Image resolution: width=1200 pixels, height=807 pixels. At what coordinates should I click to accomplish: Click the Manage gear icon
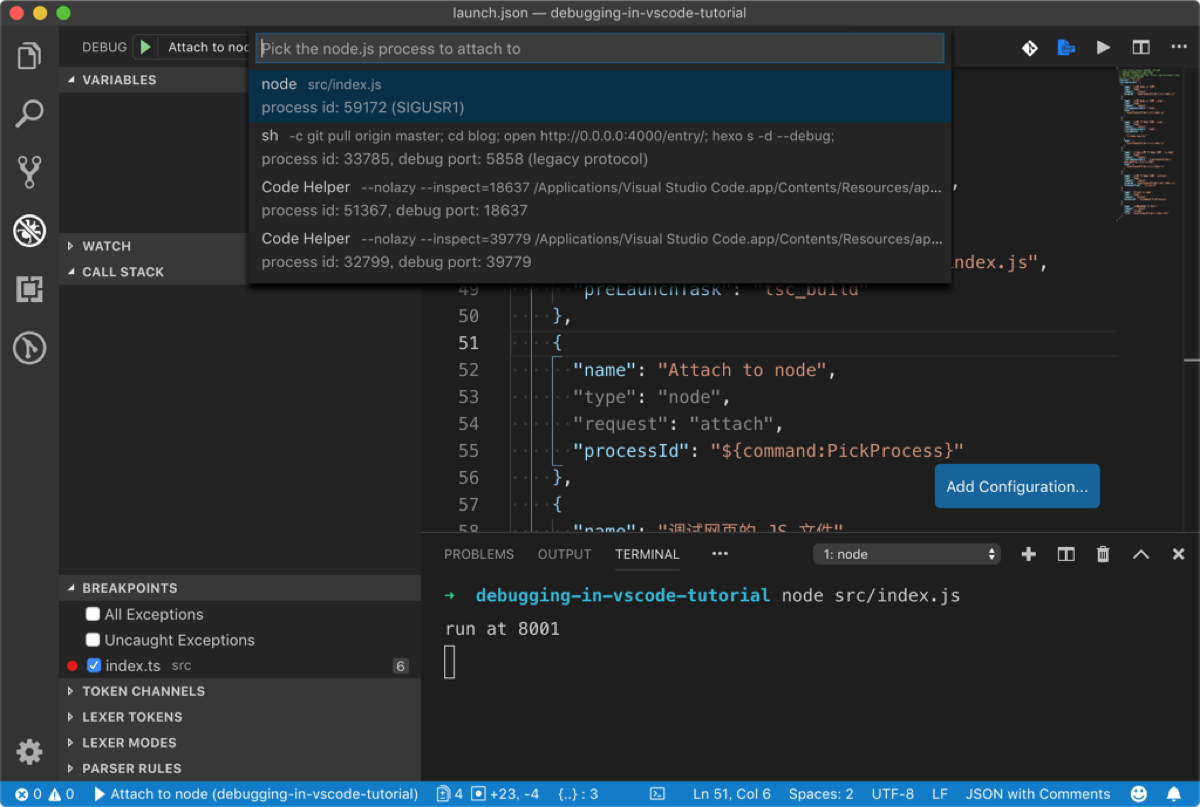click(29, 751)
